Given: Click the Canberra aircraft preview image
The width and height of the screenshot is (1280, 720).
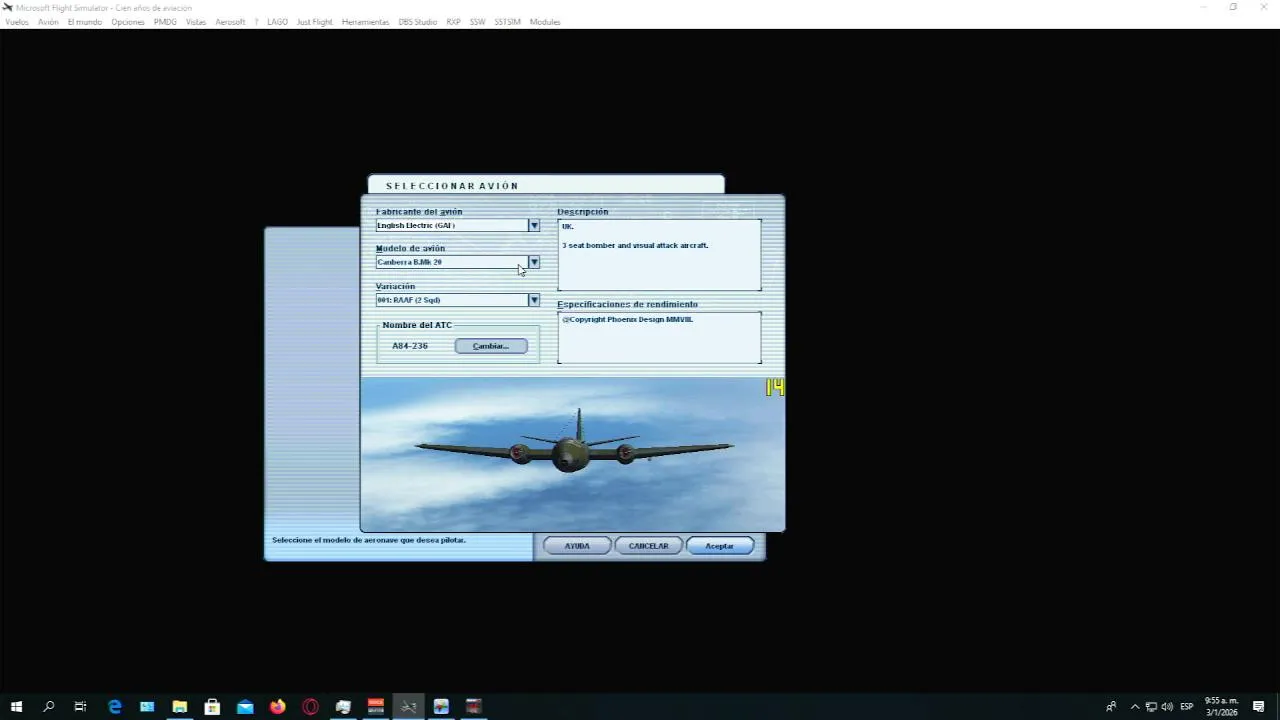Looking at the screenshot, I should point(573,454).
